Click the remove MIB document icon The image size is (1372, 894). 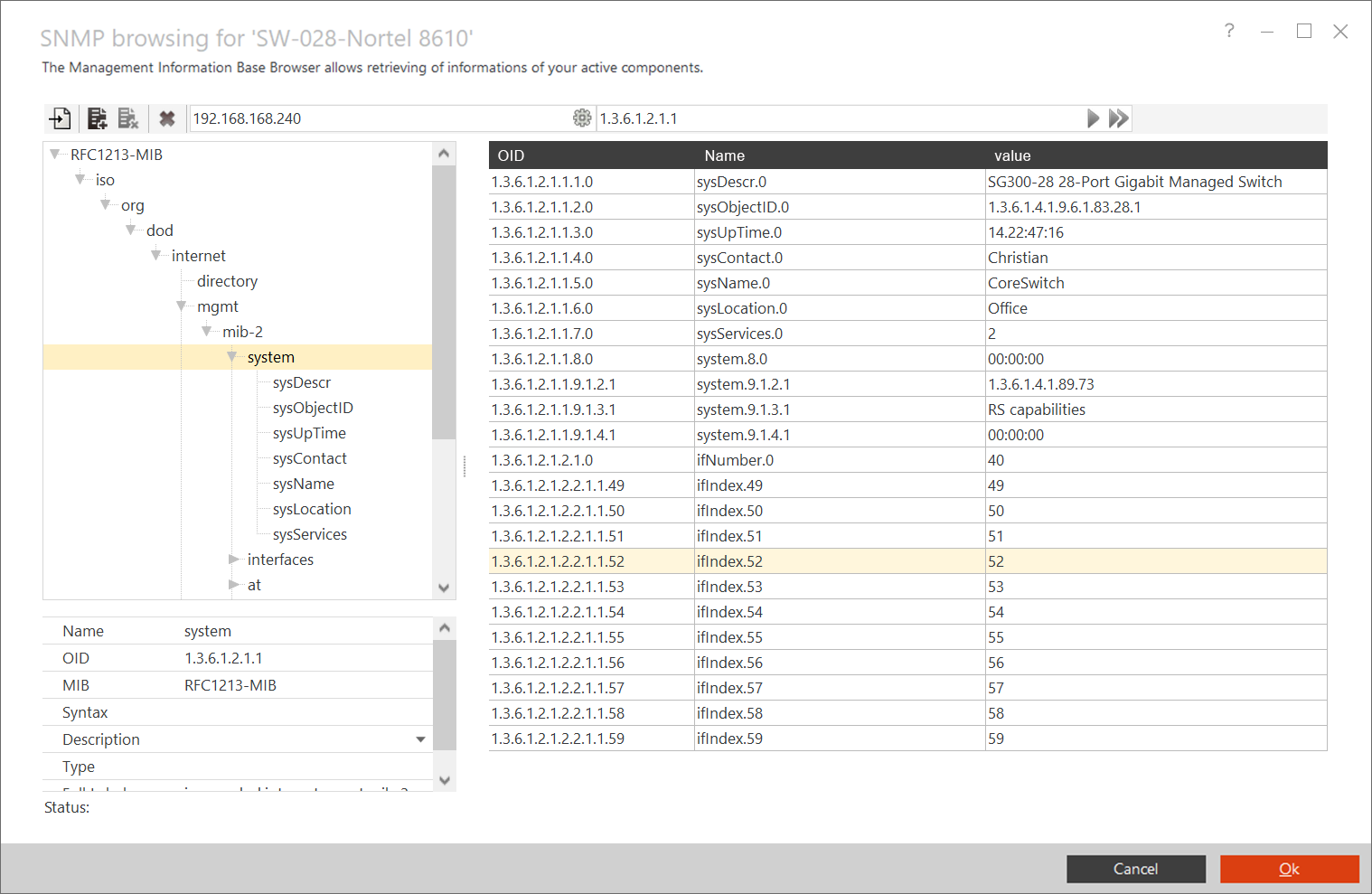point(127,118)
